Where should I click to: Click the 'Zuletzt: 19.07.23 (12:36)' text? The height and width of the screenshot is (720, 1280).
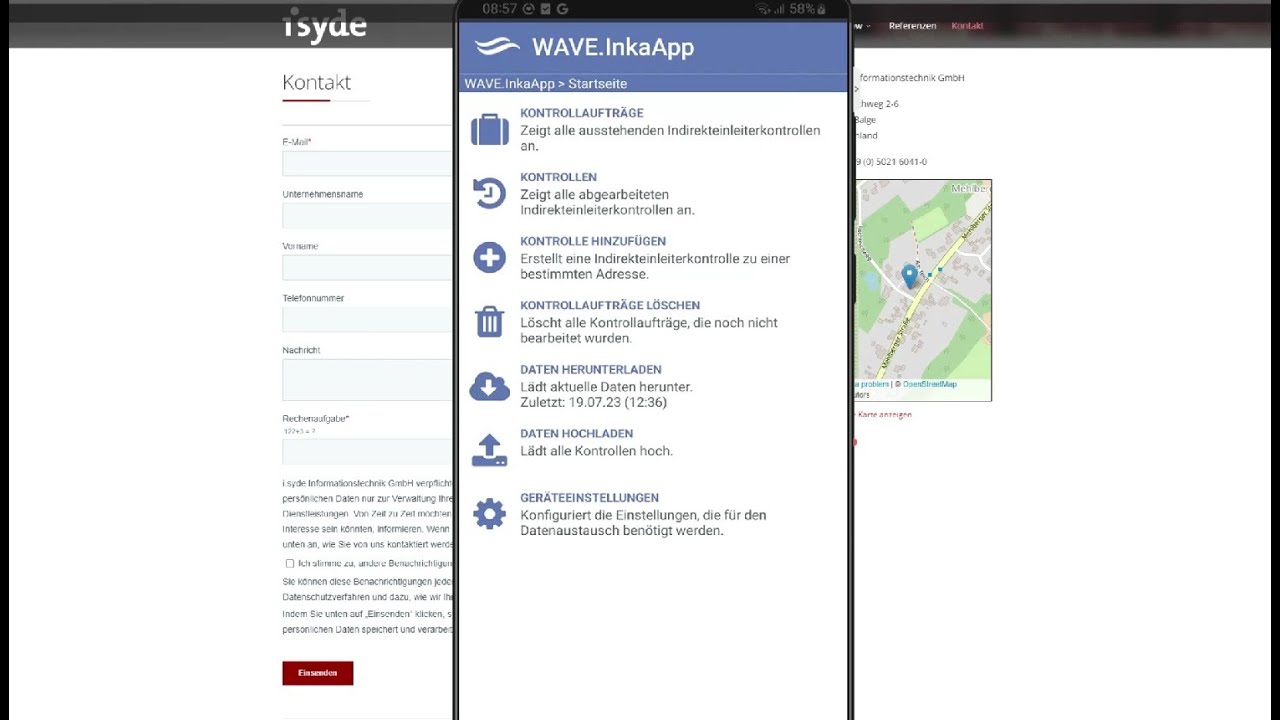(x=593, y=402)
